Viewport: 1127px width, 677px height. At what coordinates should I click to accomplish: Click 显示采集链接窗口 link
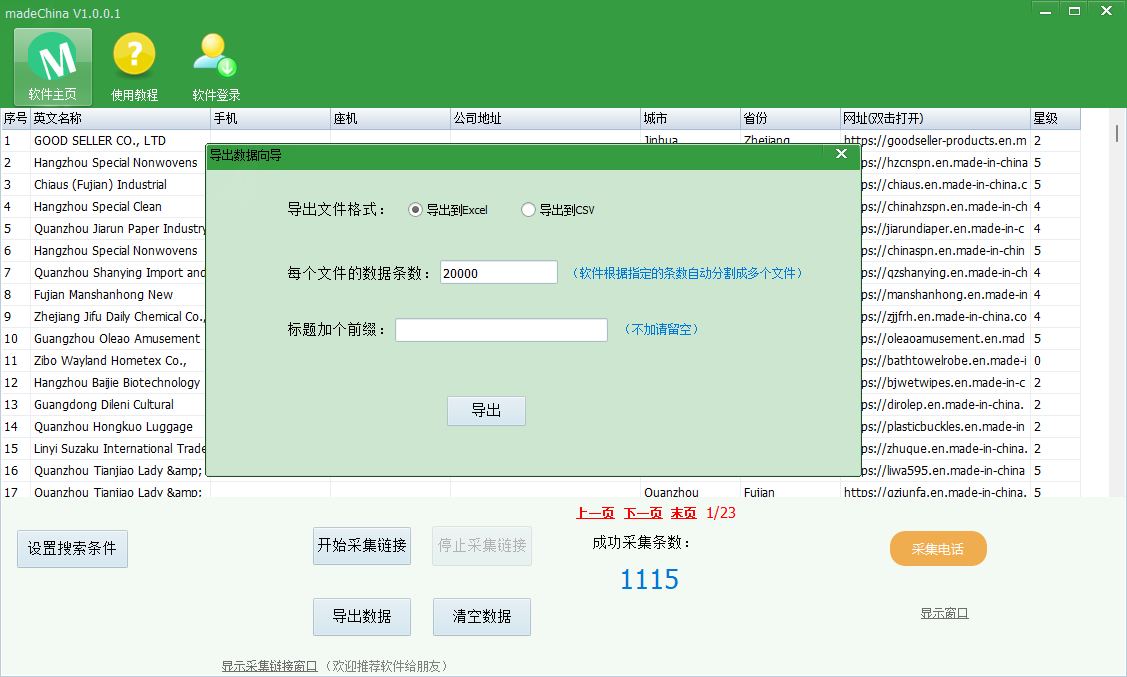270,666
